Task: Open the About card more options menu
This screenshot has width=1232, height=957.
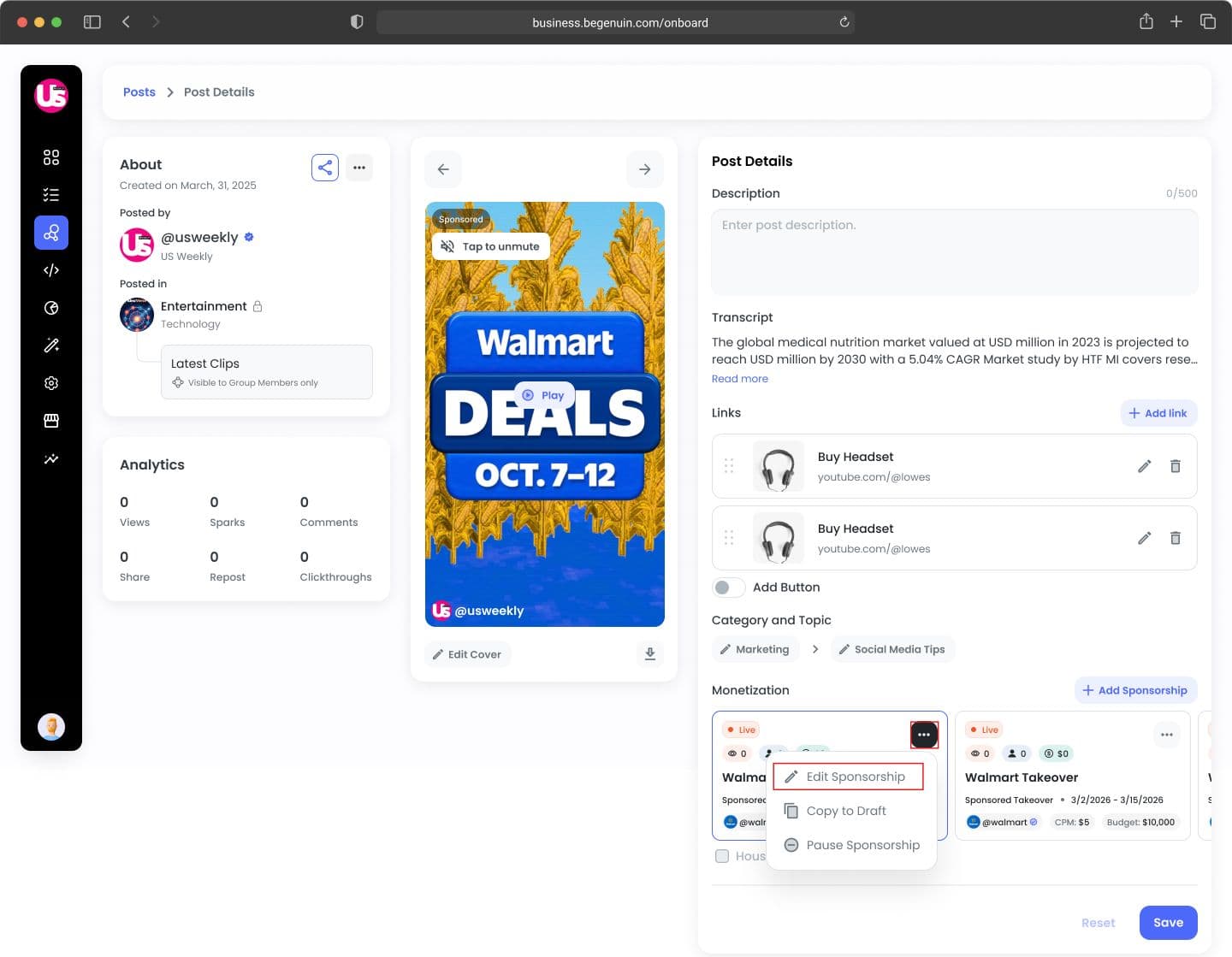Action: tap(359, 168)
